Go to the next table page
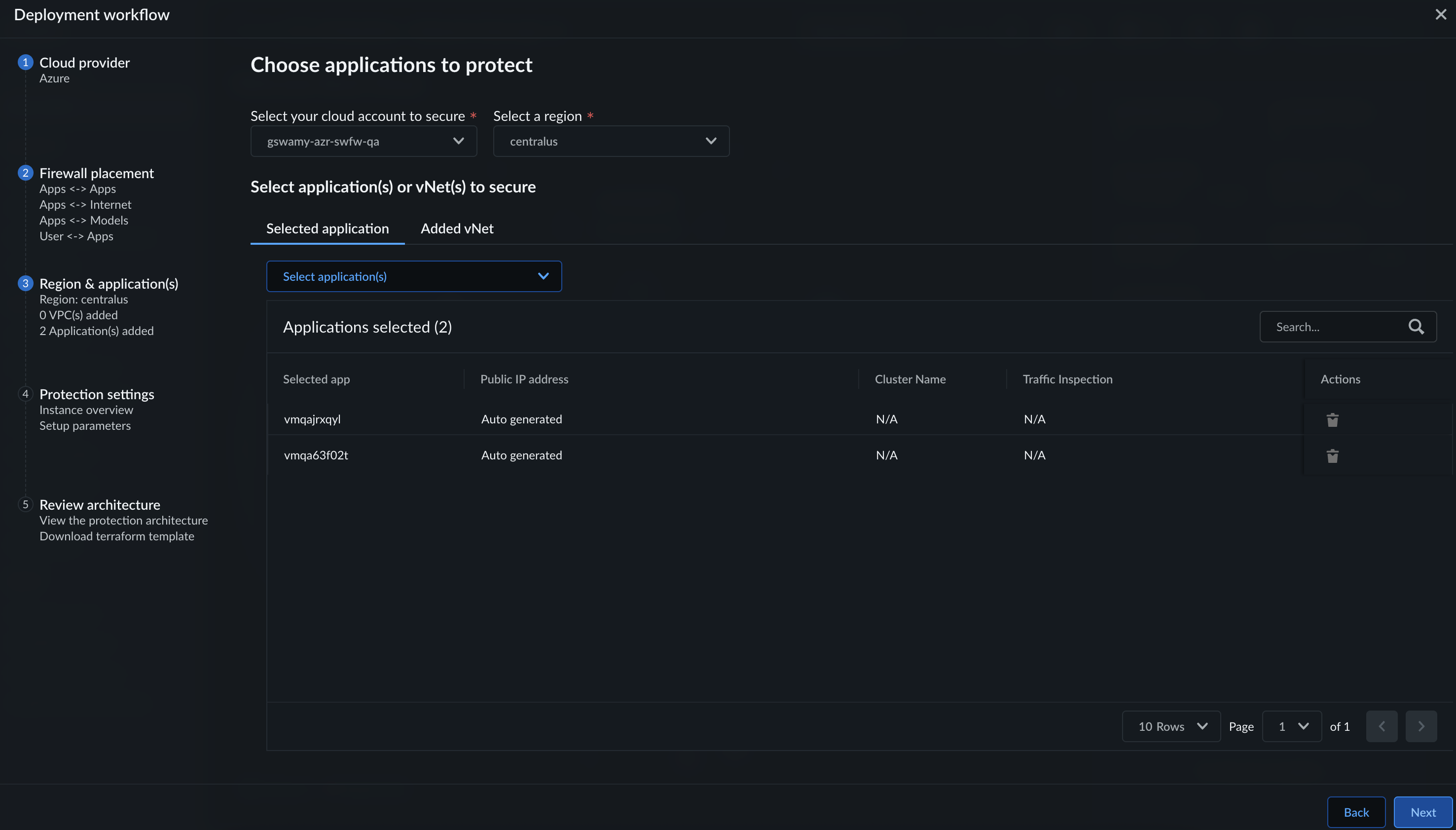This screenshot has height=830, width=1456. [x=1420, y=726]
